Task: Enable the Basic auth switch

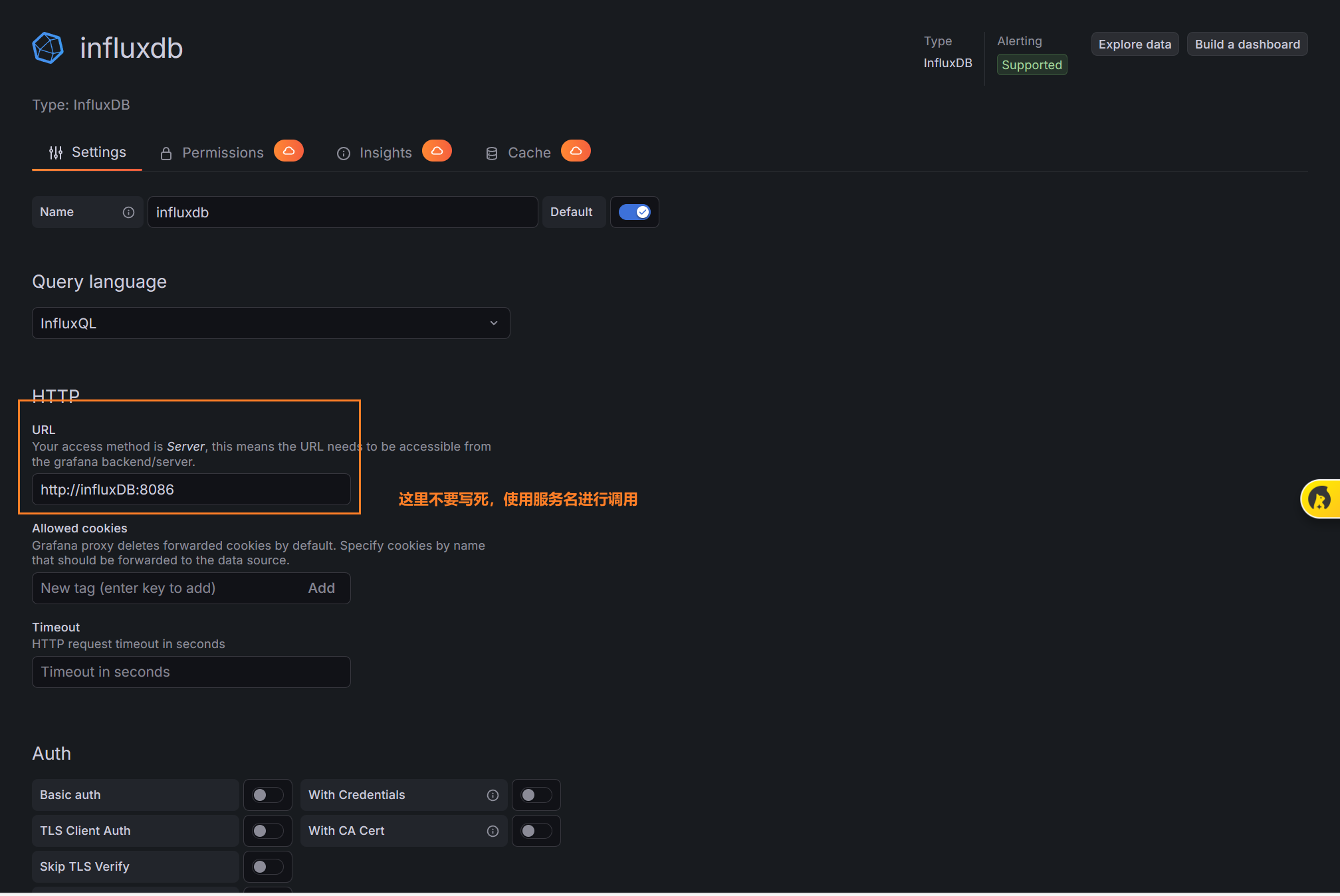Action: point(267,795)
